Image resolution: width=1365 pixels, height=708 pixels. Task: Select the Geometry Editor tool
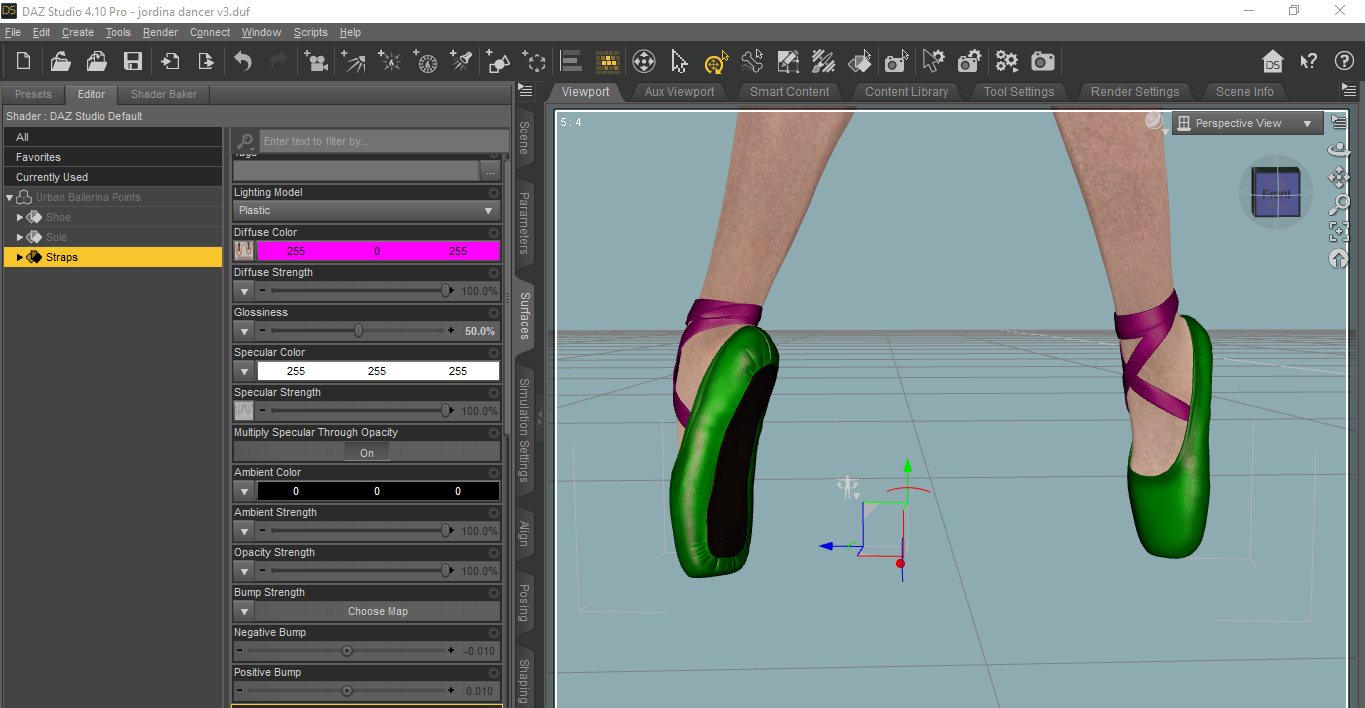tap(788, 61)
